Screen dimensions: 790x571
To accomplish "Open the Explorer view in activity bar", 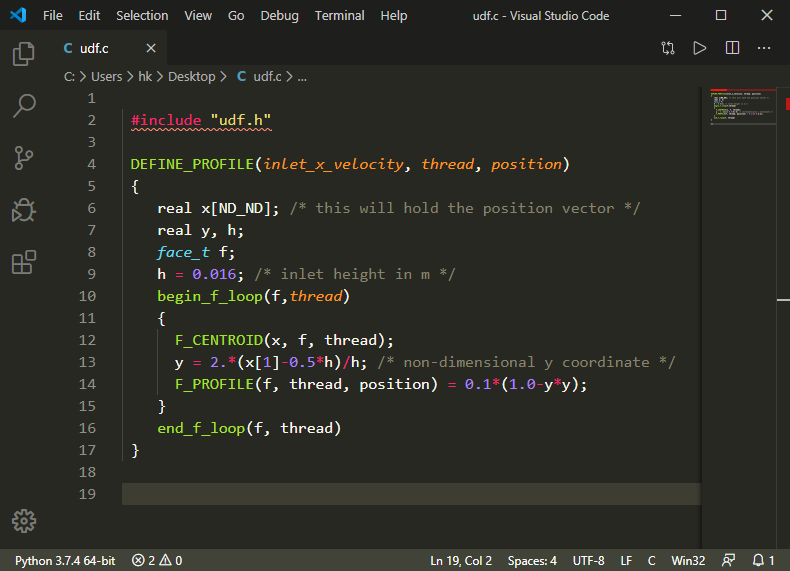I will (x=23, y=54).
